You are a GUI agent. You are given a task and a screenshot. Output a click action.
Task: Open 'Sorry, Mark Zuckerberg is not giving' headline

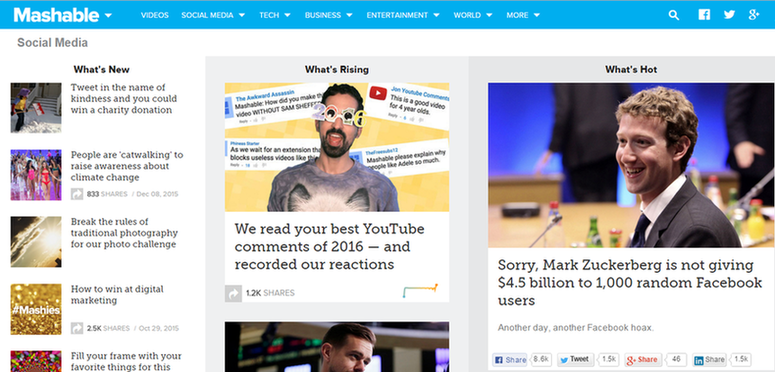click(x=630, y=283)
